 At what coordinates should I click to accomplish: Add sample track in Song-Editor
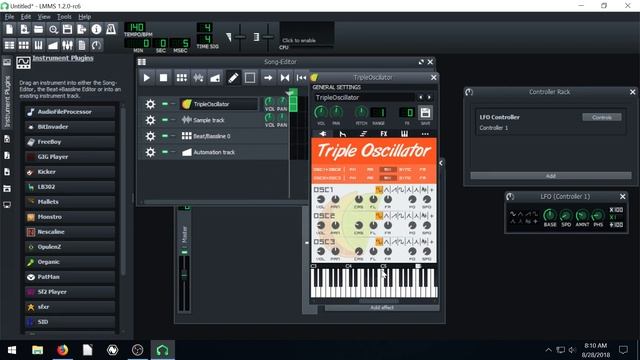point(198,78)
